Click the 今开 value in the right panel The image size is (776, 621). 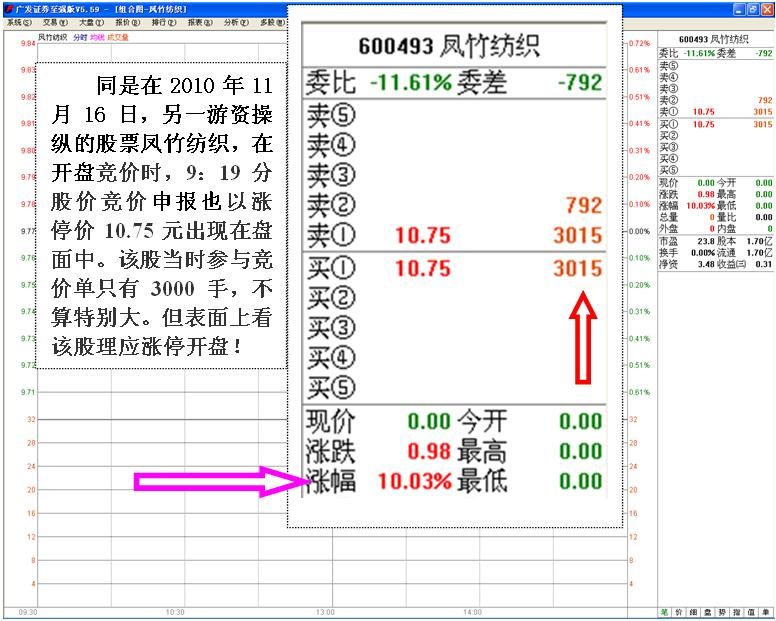[764, 183]
